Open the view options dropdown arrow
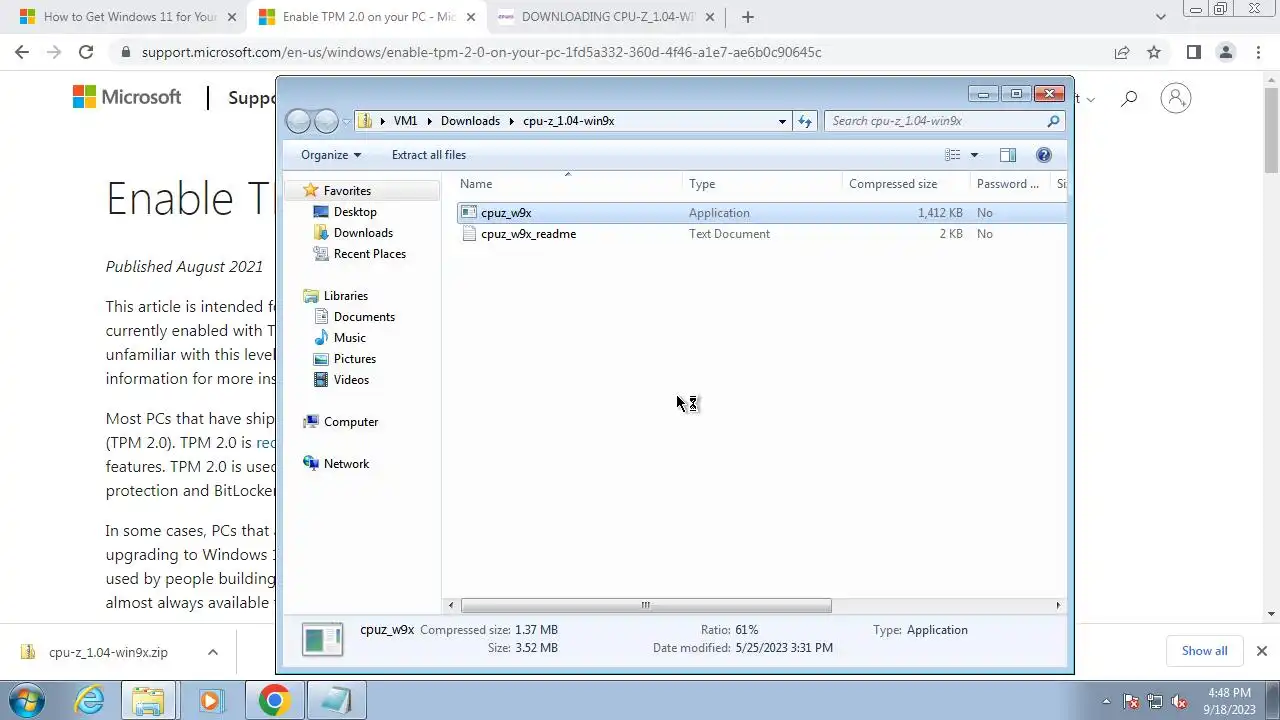Screen dimensions: 1280x720 (x=974, y=155)
